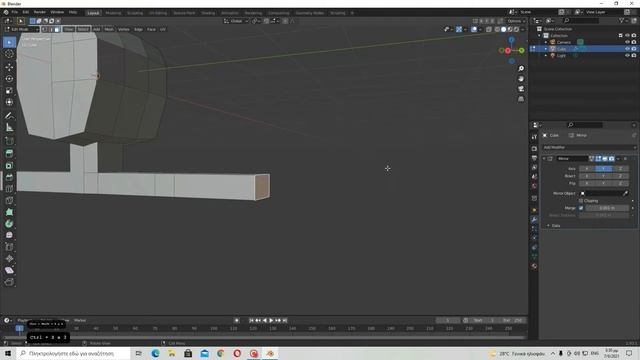Expand the Light item in outliner
This screenshot has height=360, width=640.
(546, 55)
